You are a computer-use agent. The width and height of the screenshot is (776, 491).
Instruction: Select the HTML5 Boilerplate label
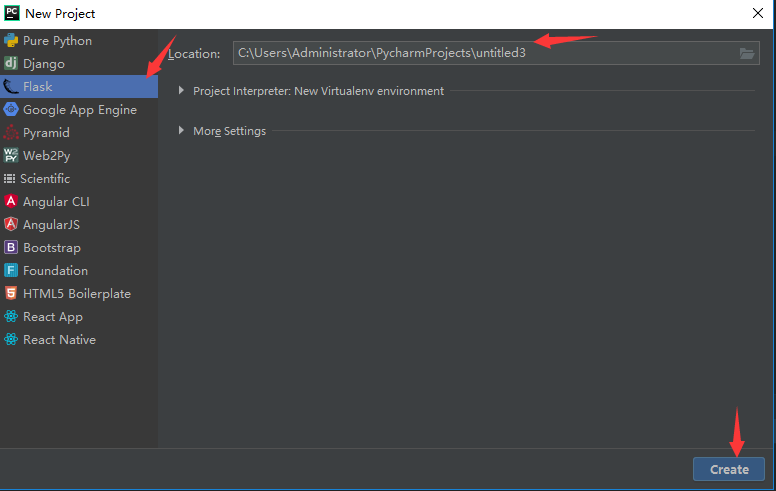click(77, 294)
